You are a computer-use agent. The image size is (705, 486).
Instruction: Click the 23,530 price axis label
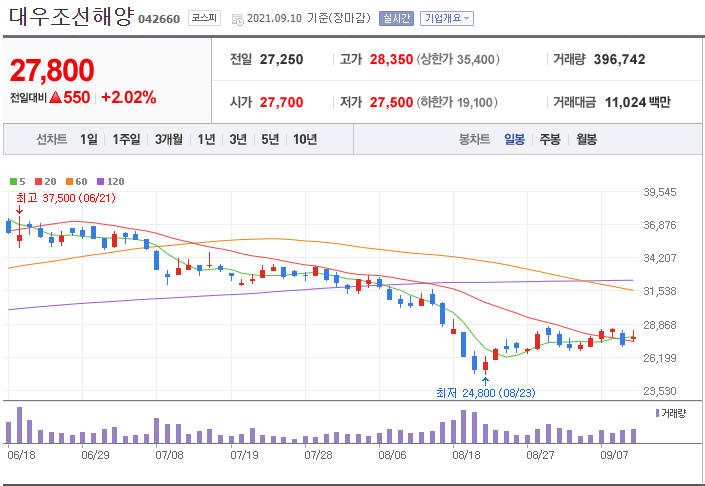660,391
